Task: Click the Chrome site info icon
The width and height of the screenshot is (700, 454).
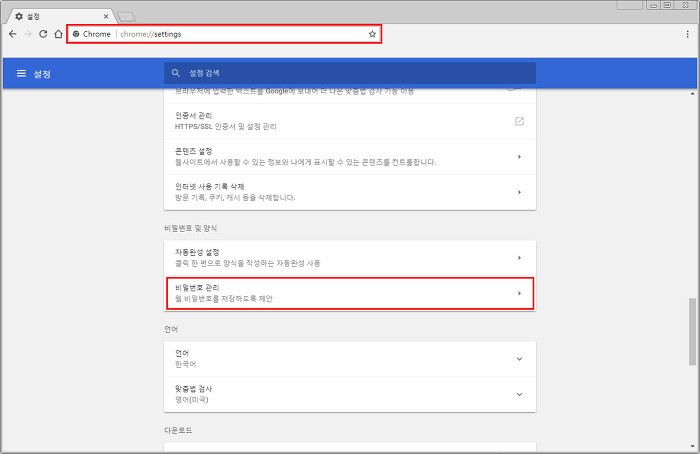Action: (x=76, y=34)
